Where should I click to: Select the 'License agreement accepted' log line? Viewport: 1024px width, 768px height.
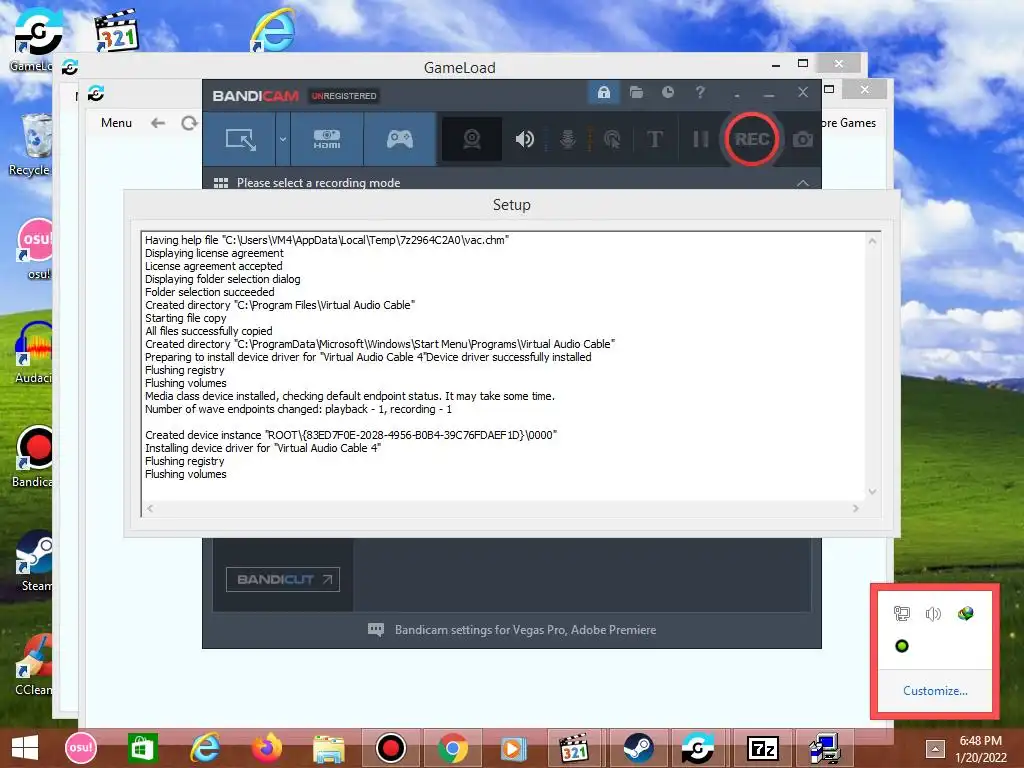point(214,266)
